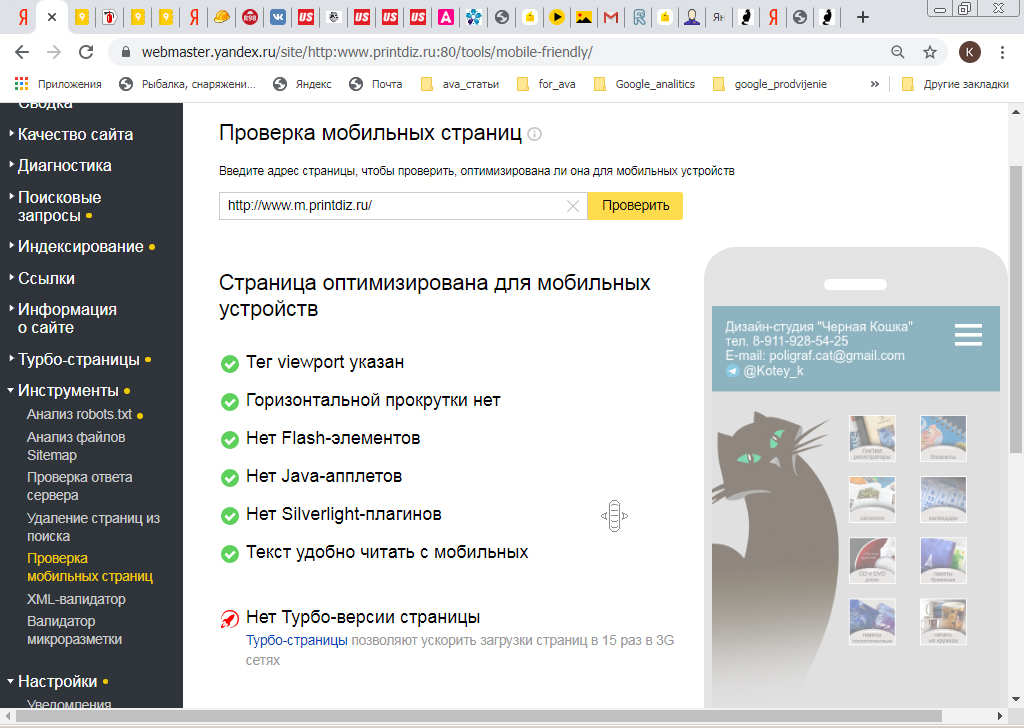Click the Telegram icon beside @Kotey_k
1024x728 pixels.
(x=732, y=371)
